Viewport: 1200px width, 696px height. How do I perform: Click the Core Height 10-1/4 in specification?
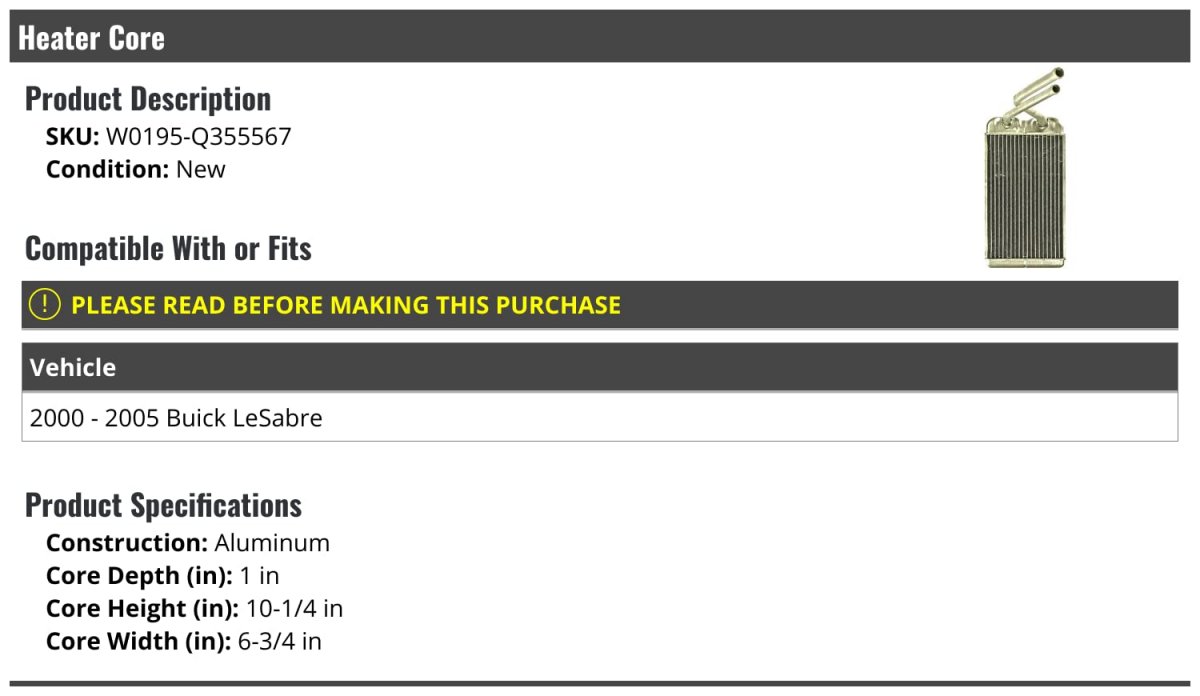(195, 608)
